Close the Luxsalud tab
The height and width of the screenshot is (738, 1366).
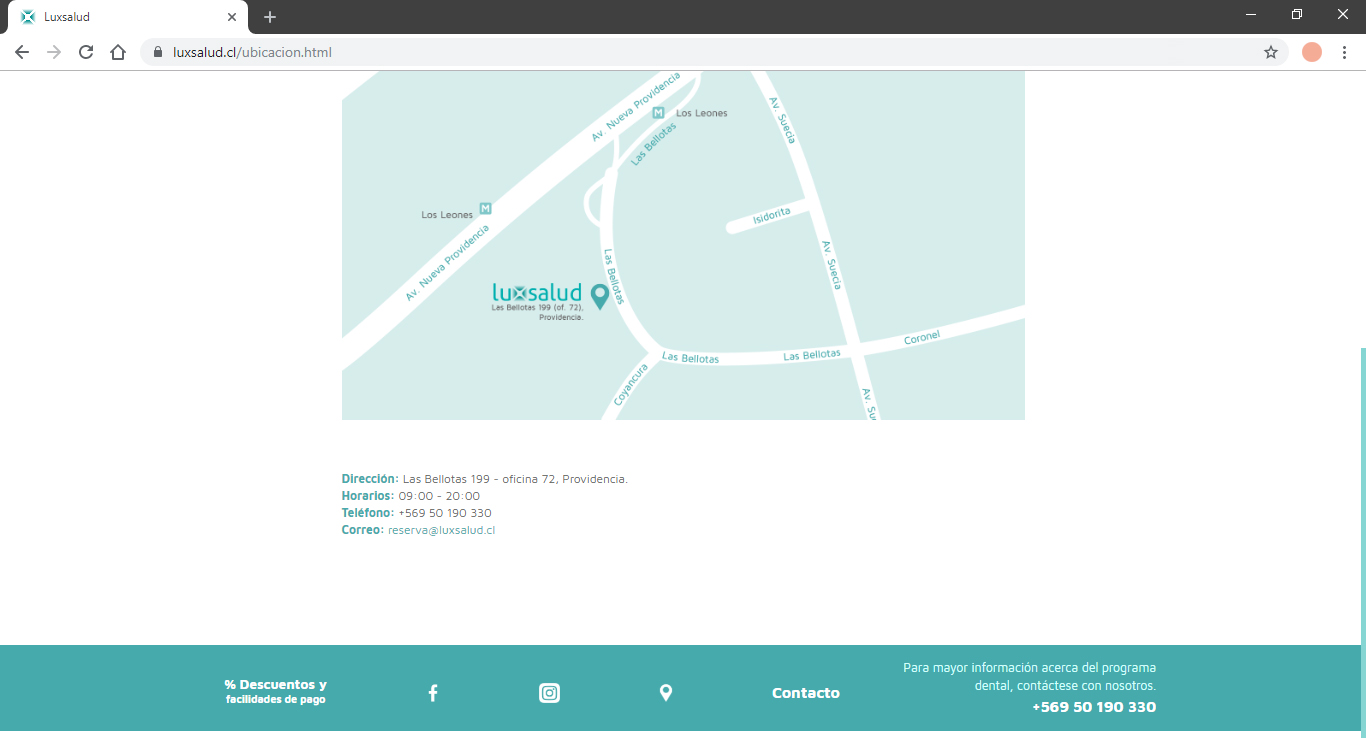coord(232,17)
